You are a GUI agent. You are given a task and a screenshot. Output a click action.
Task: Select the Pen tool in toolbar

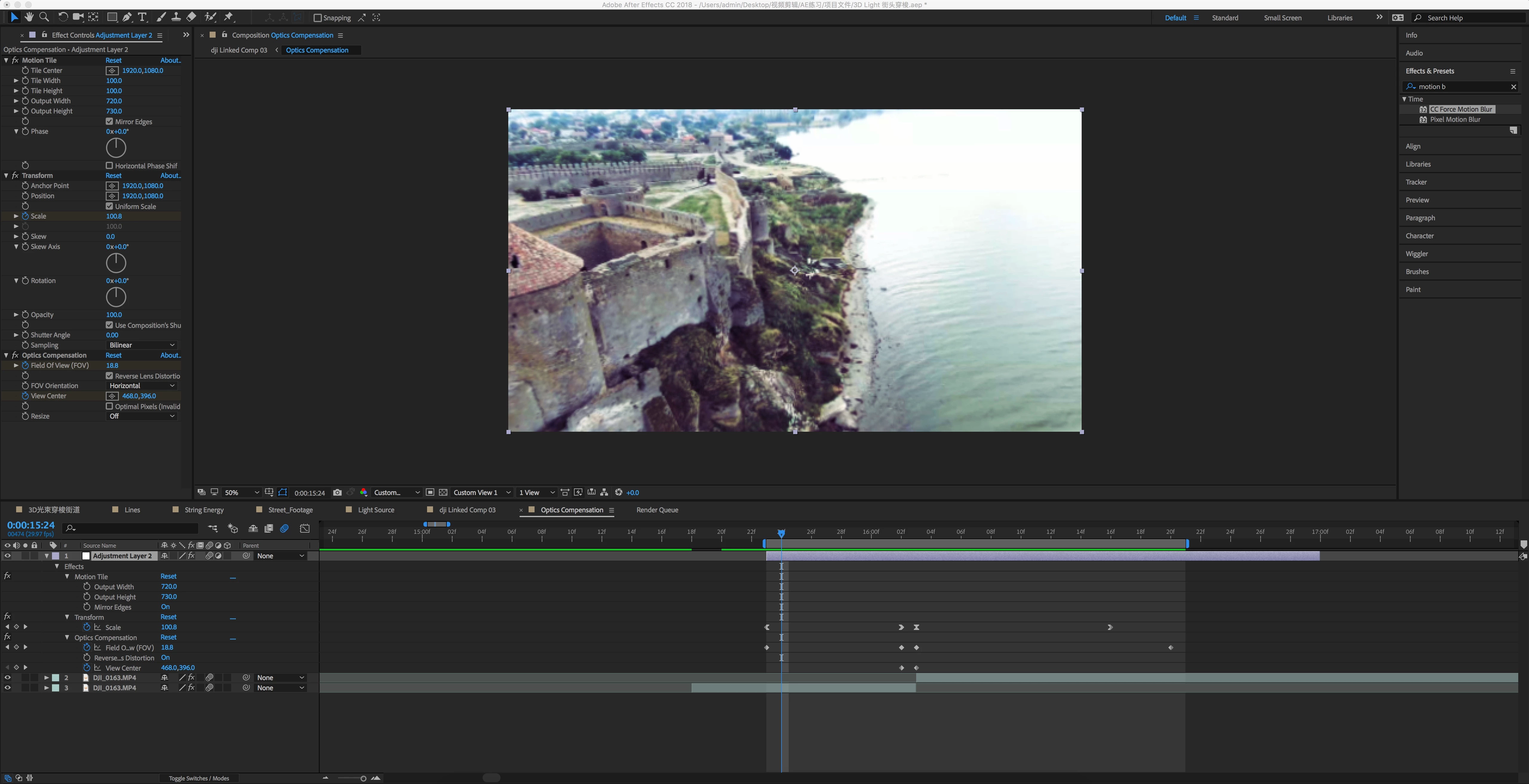[x=127, y=17]
